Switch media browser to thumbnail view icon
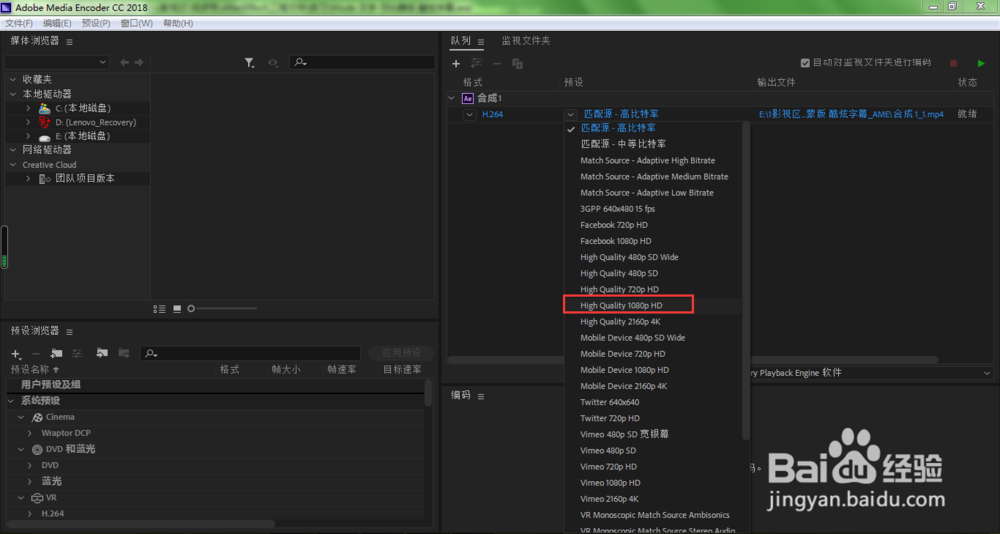 (x=177, y=309)
